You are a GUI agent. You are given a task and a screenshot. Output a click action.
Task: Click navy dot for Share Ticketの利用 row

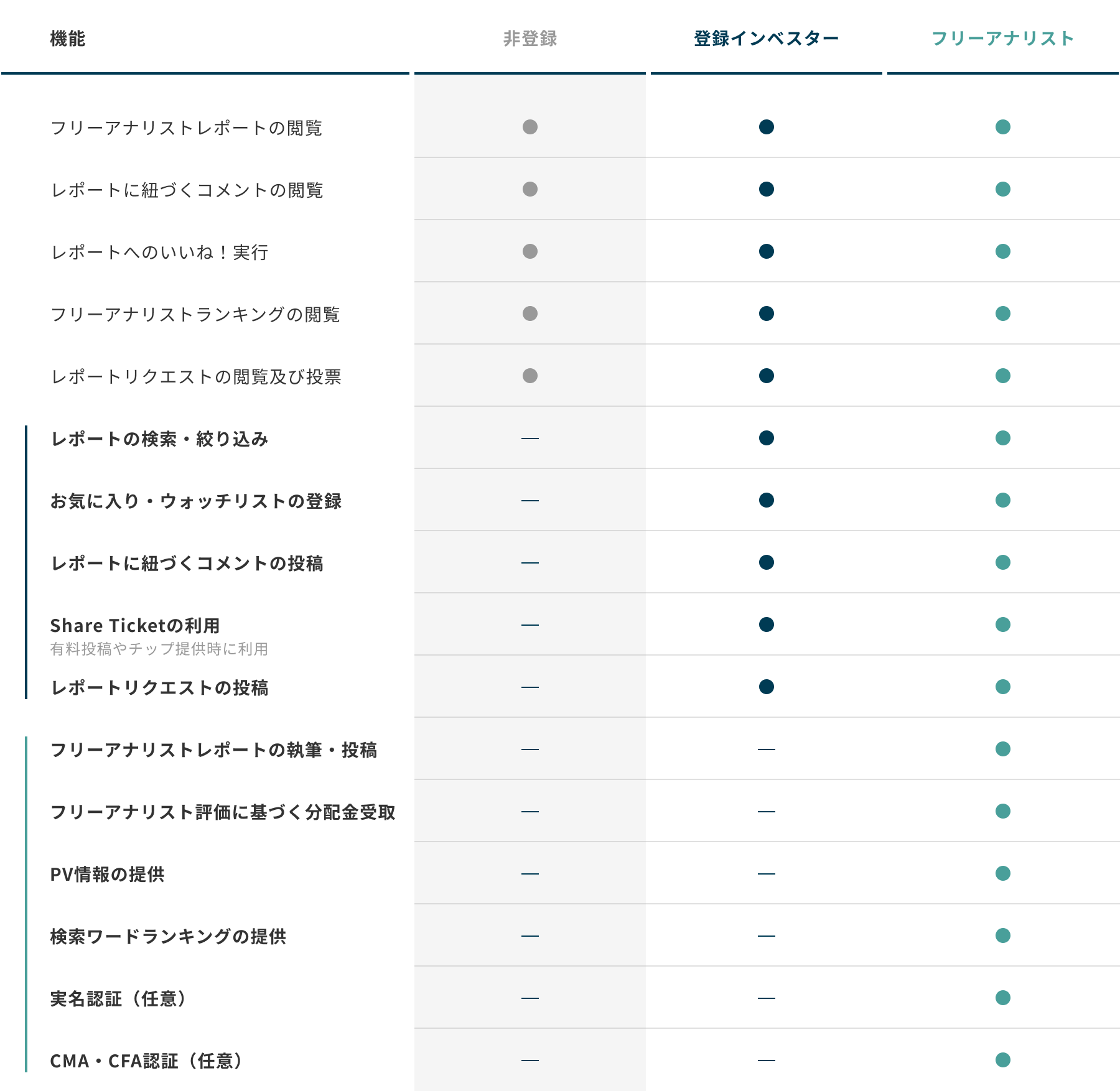[766, 624]
